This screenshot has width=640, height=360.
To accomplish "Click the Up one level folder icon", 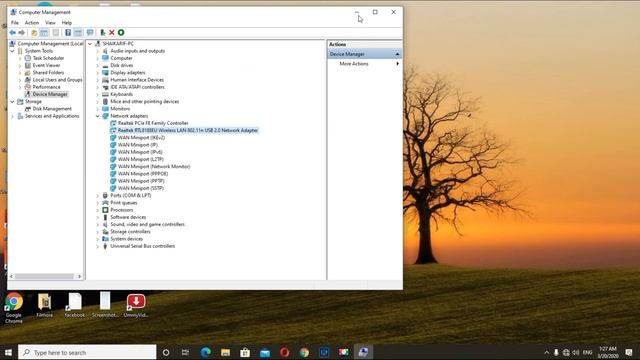I will coord(34,33).
